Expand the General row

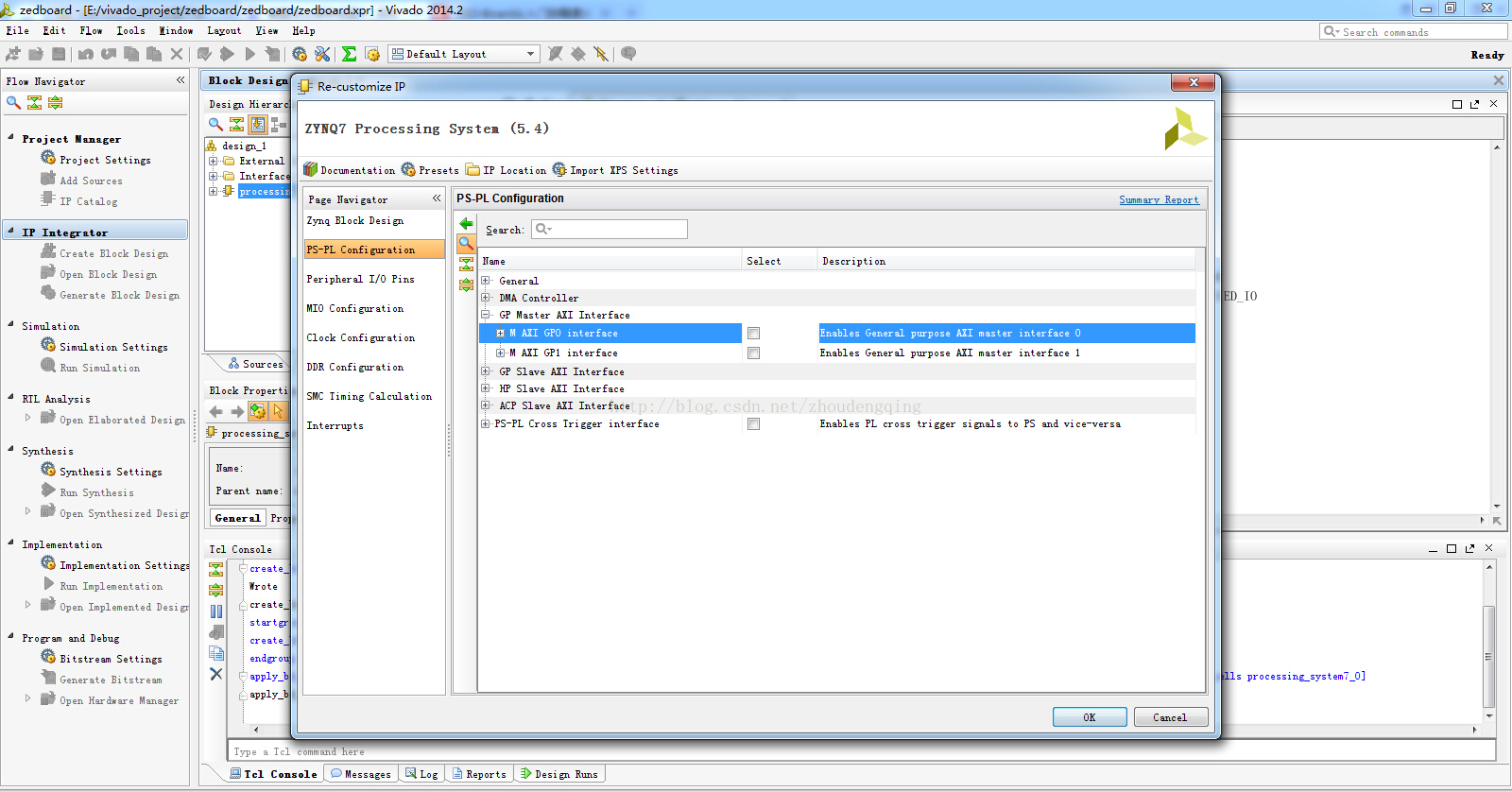pos(486,281)
